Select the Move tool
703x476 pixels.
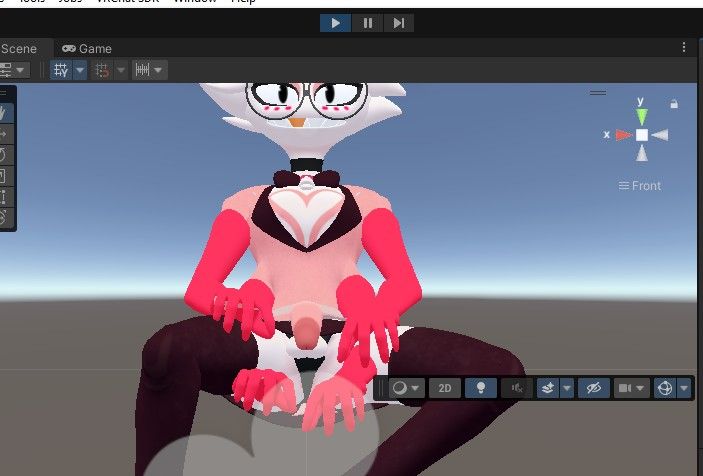click(x=4, y=134)
